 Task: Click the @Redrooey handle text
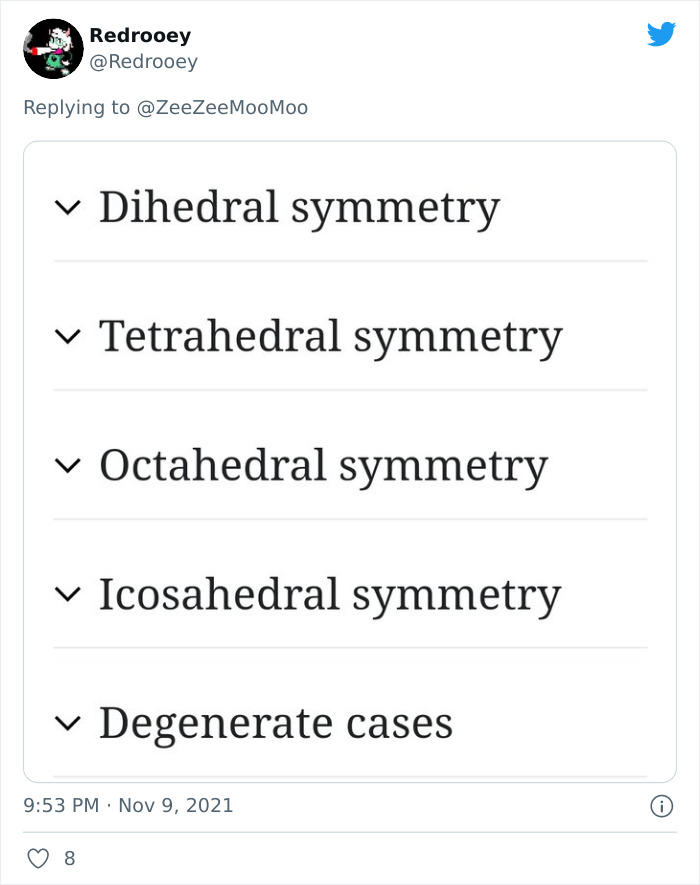click(143, 61)
